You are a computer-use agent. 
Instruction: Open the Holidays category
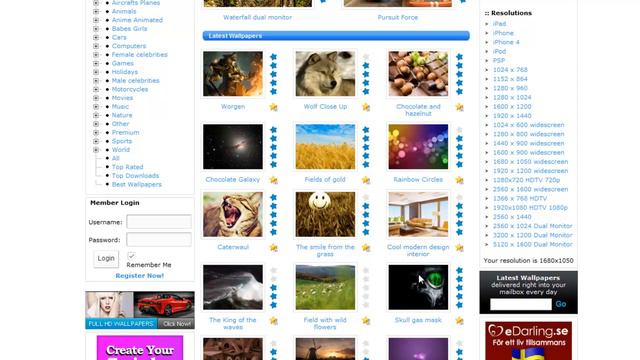pyautogui.click(x=124, y=72)
